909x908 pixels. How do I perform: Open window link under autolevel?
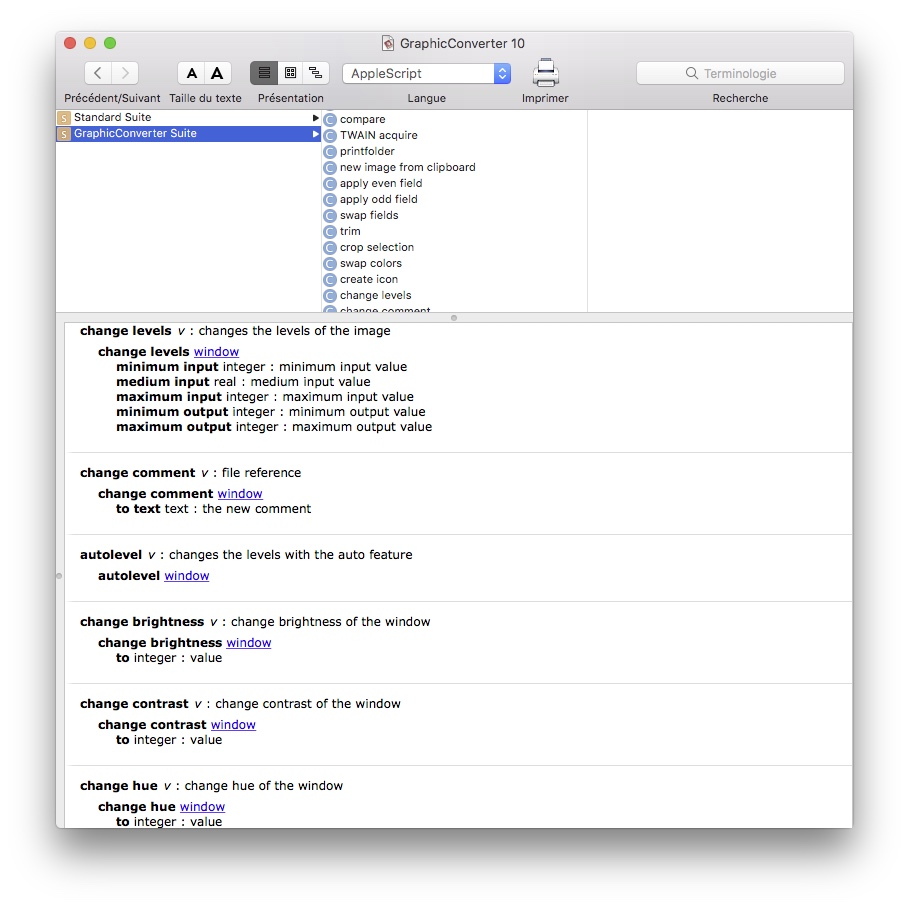(187, 576)
